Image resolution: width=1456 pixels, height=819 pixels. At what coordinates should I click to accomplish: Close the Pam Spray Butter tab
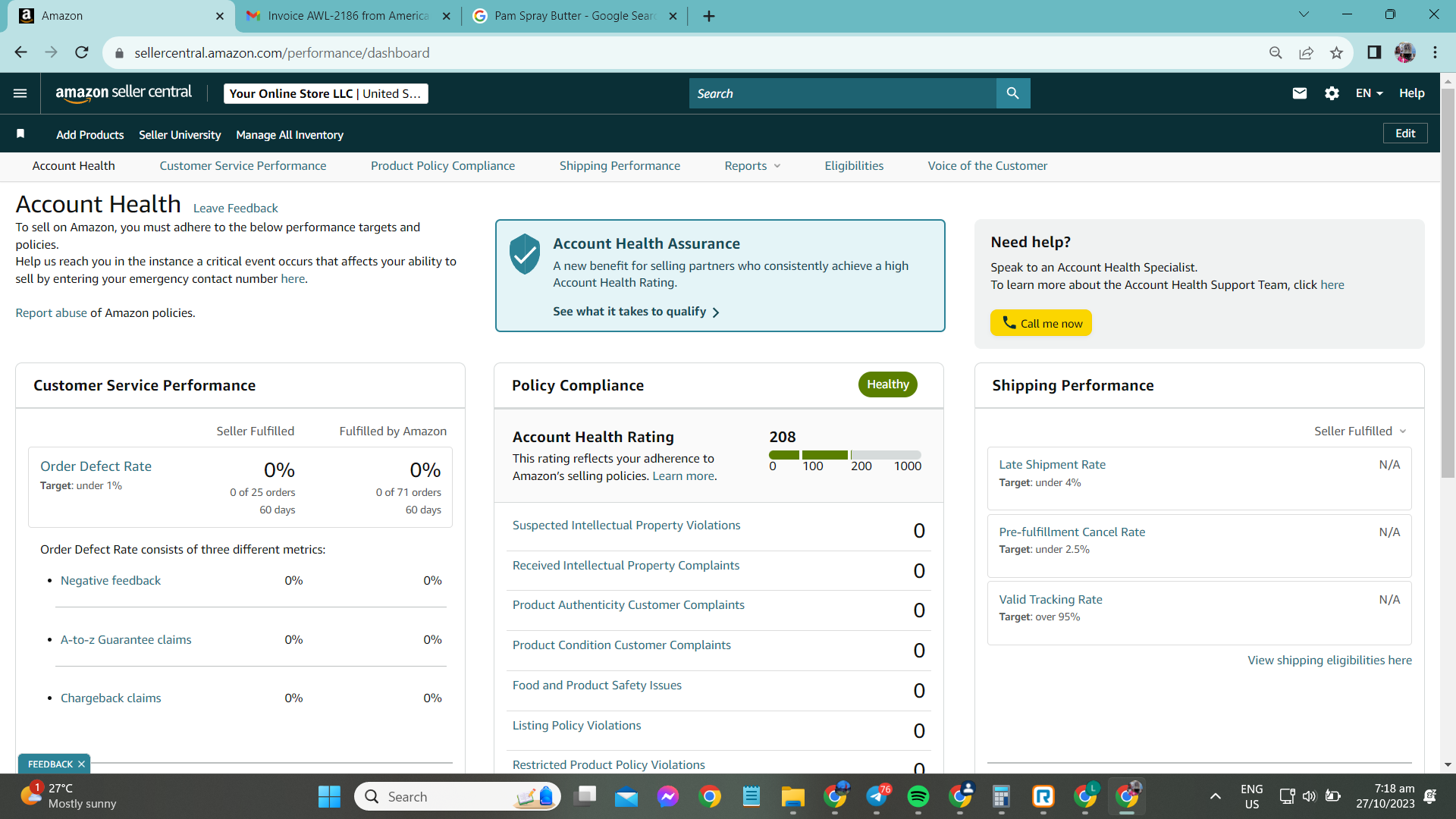pyautogui.click(x=673, y=16)
